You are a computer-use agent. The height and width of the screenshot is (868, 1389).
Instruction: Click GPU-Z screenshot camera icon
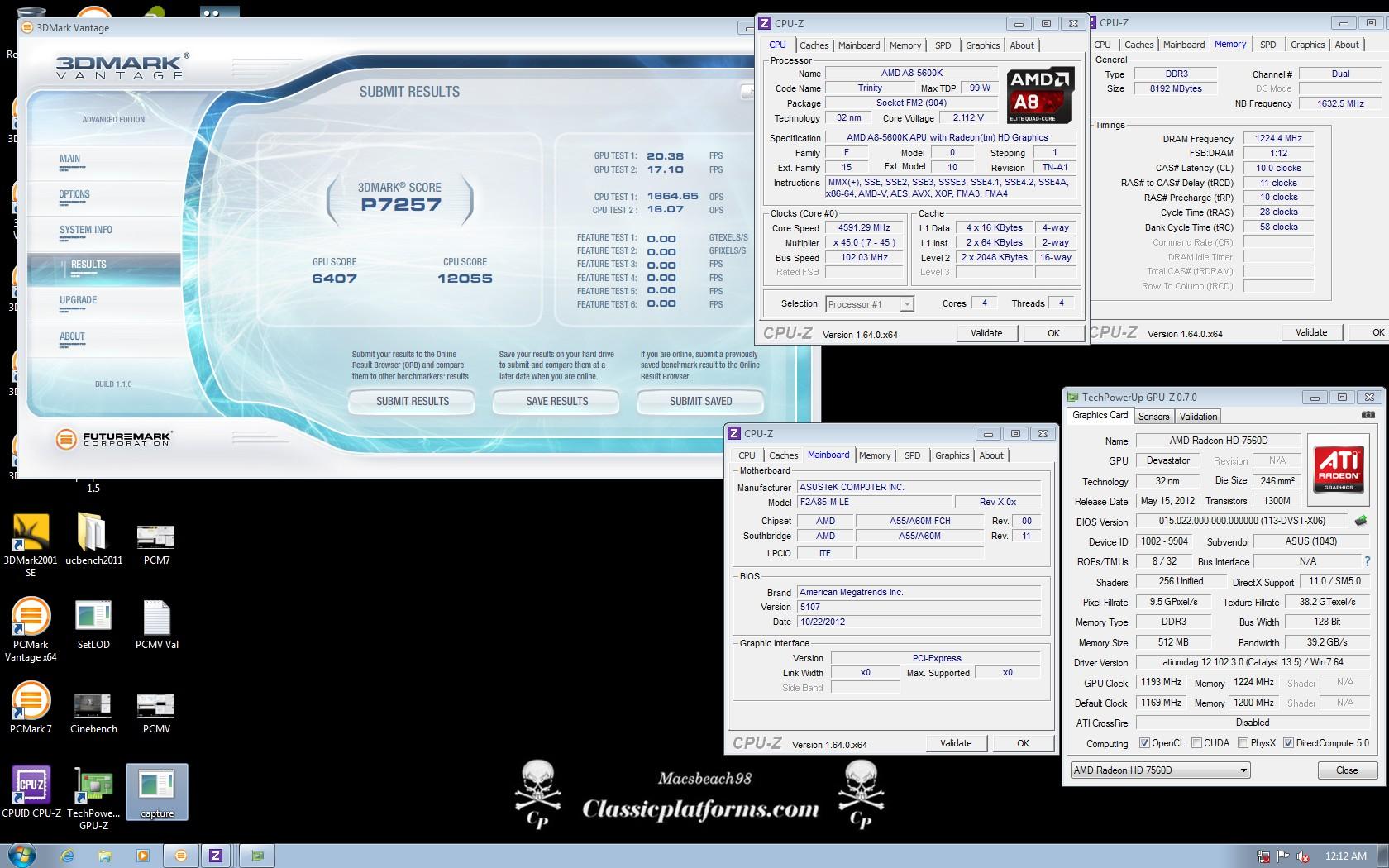(1368, 415)
